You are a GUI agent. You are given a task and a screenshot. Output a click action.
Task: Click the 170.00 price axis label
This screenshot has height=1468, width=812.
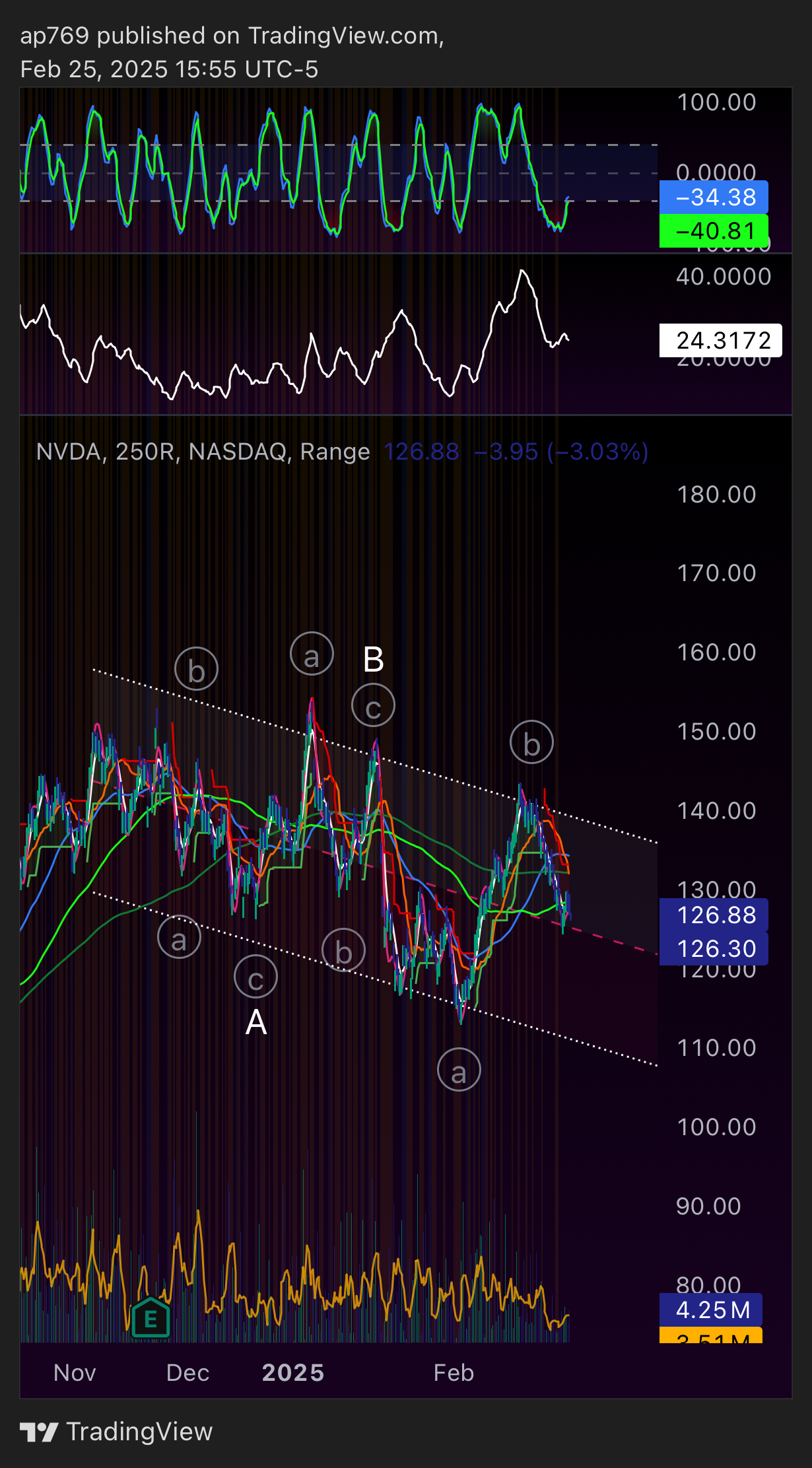pos(716,573)
